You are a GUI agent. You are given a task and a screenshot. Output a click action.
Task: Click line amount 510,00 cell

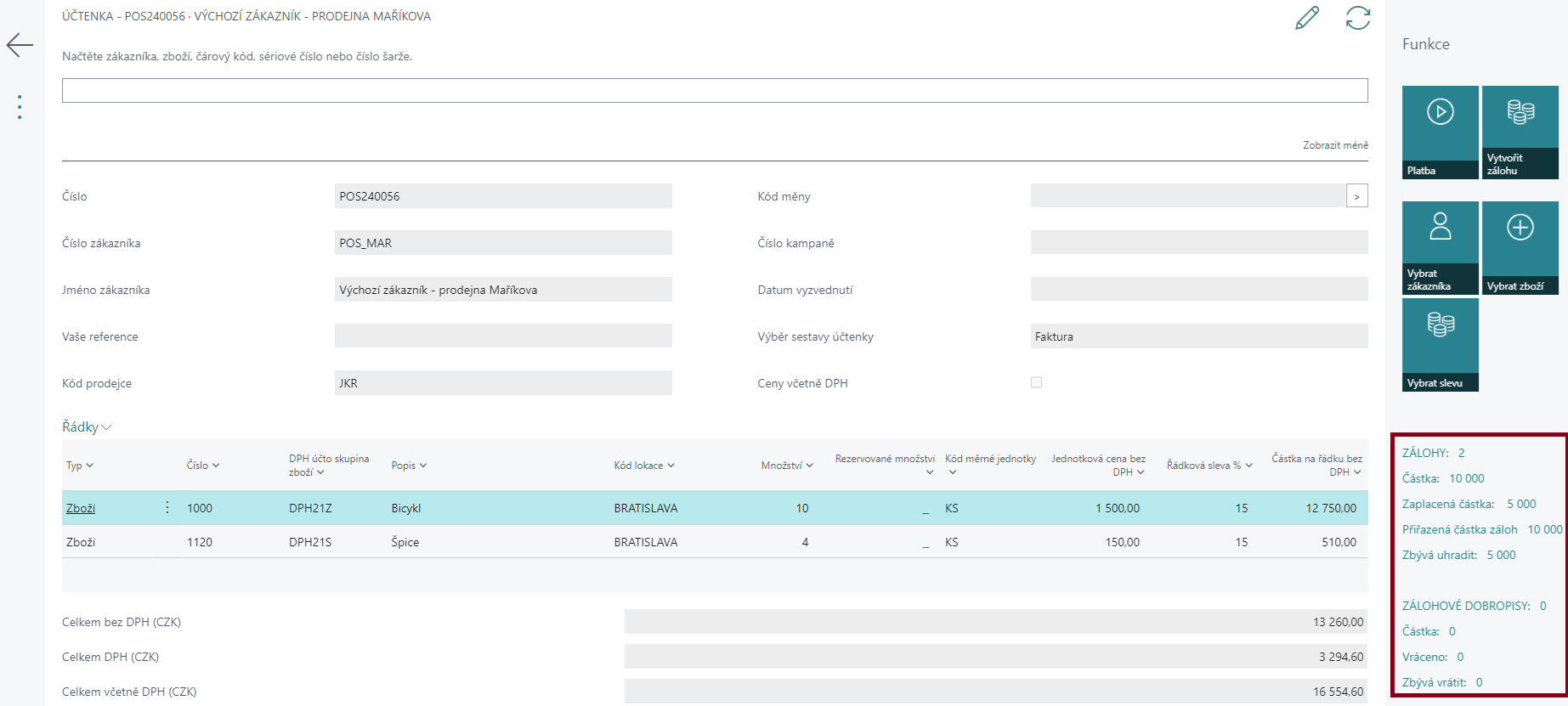click(1339, 542)
